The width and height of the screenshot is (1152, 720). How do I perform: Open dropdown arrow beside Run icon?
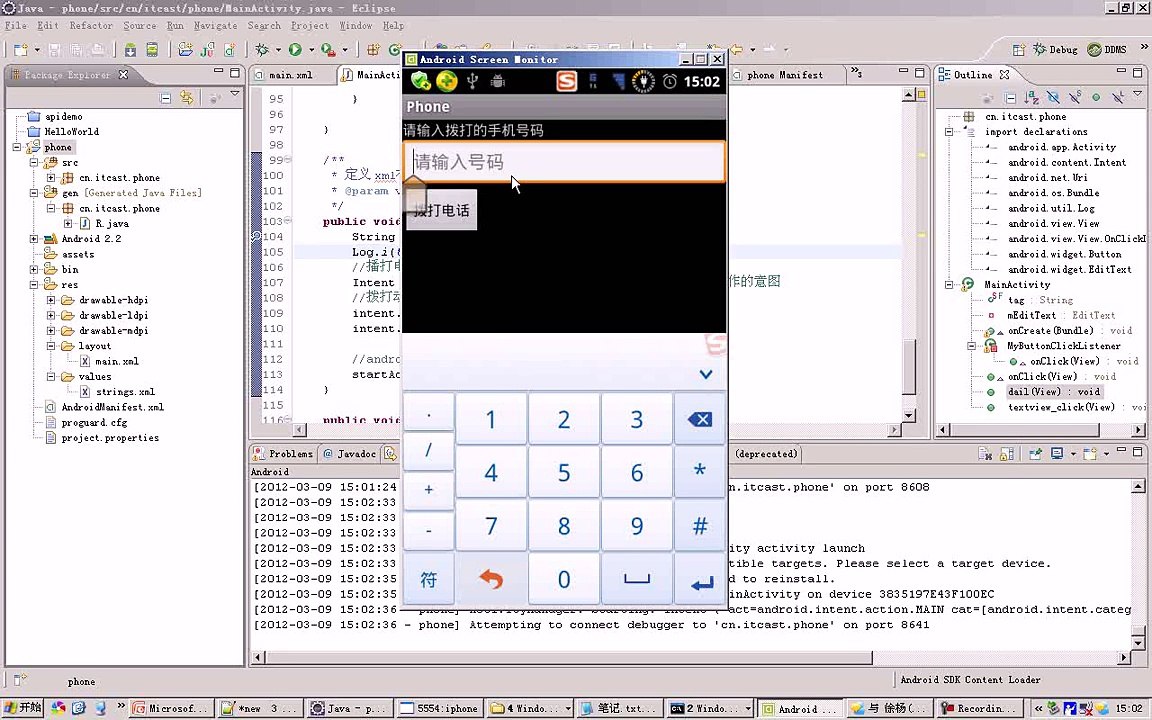tap(312, 50)
